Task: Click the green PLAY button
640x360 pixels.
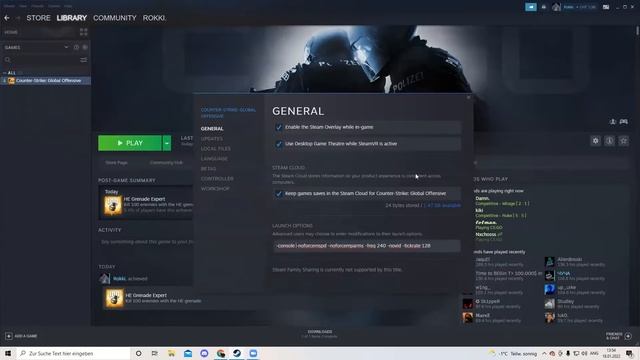Action: (x=130, y=143)
